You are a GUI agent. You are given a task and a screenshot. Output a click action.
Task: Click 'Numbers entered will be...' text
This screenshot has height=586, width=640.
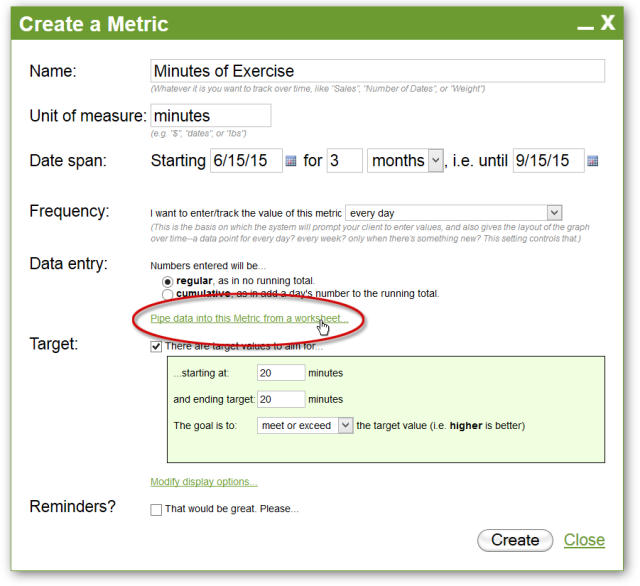click(208, 266)
